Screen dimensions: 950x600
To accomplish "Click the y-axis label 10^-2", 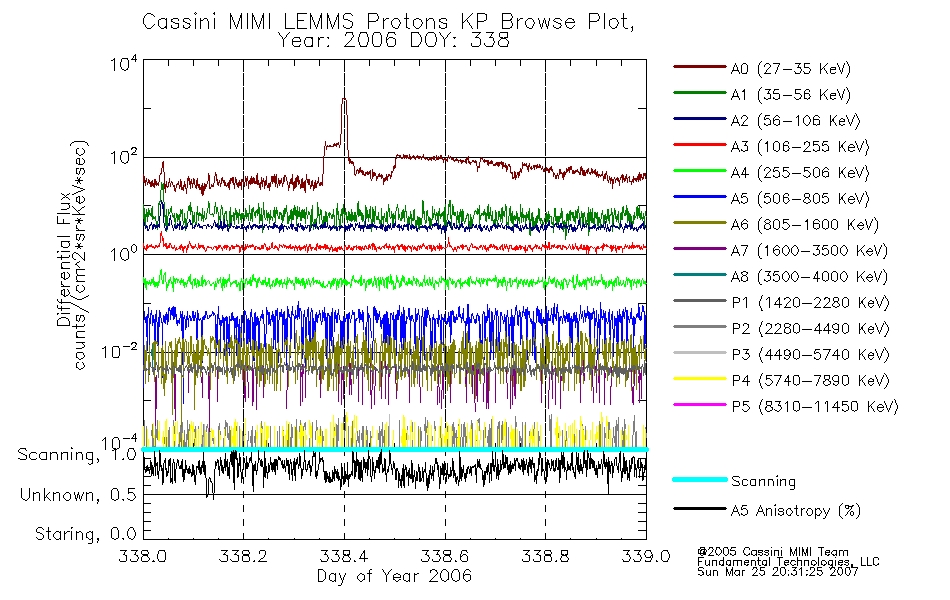I will 119,350.
